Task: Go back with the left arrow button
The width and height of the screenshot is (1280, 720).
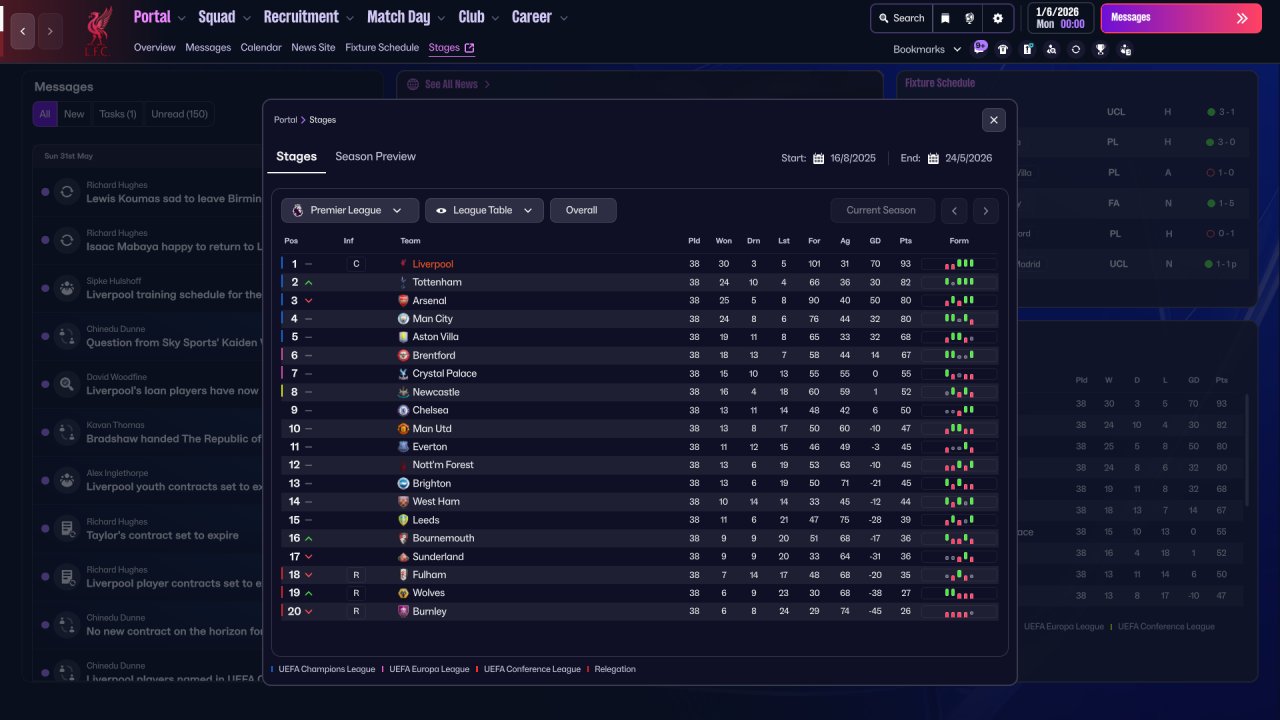Action: coord(23,31)
